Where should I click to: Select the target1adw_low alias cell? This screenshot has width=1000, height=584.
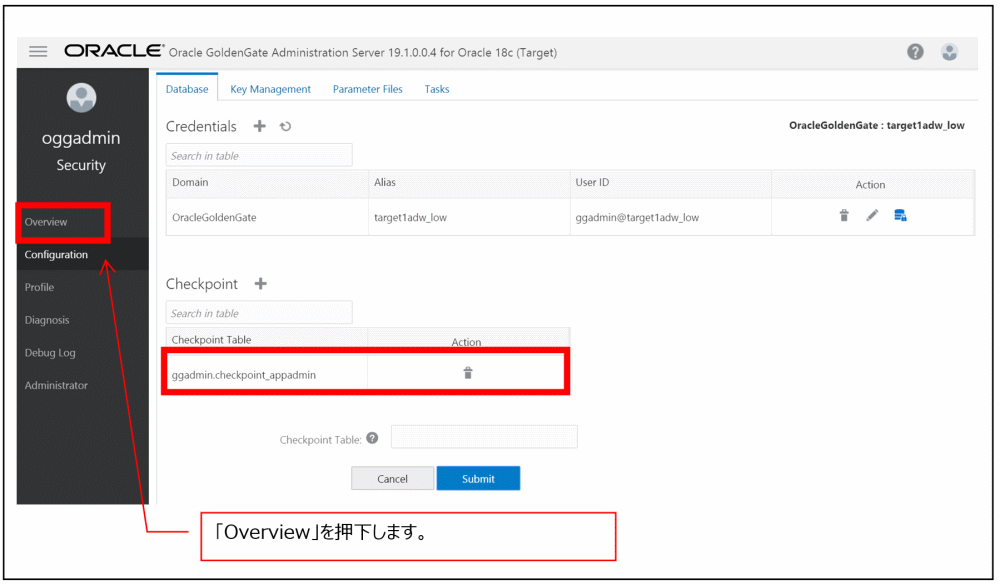coord(469,217)
